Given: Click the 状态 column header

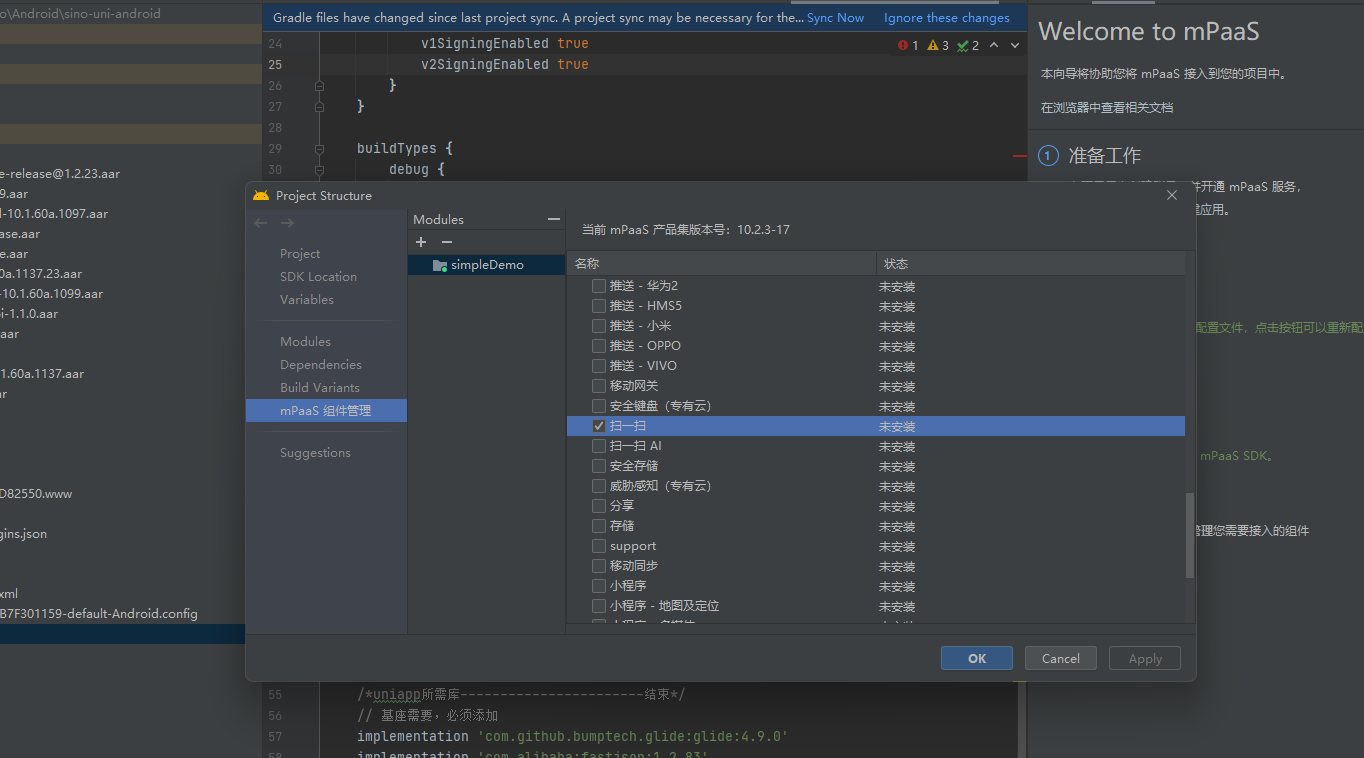Looking at the screenshot, I should pos(1030,264).
